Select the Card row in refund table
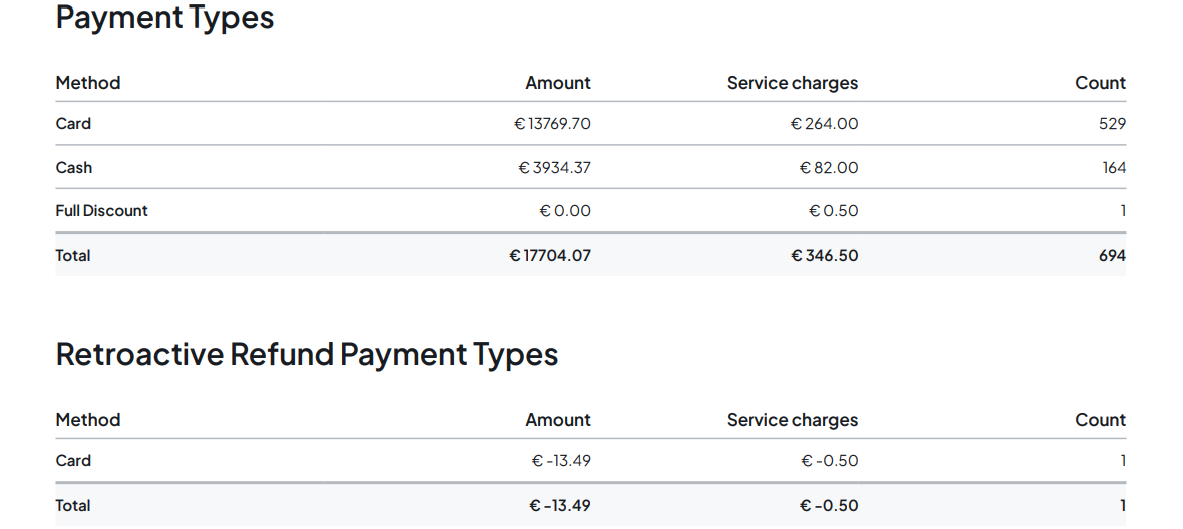The width and height of the screenshot is (1183, 529). 73,461
